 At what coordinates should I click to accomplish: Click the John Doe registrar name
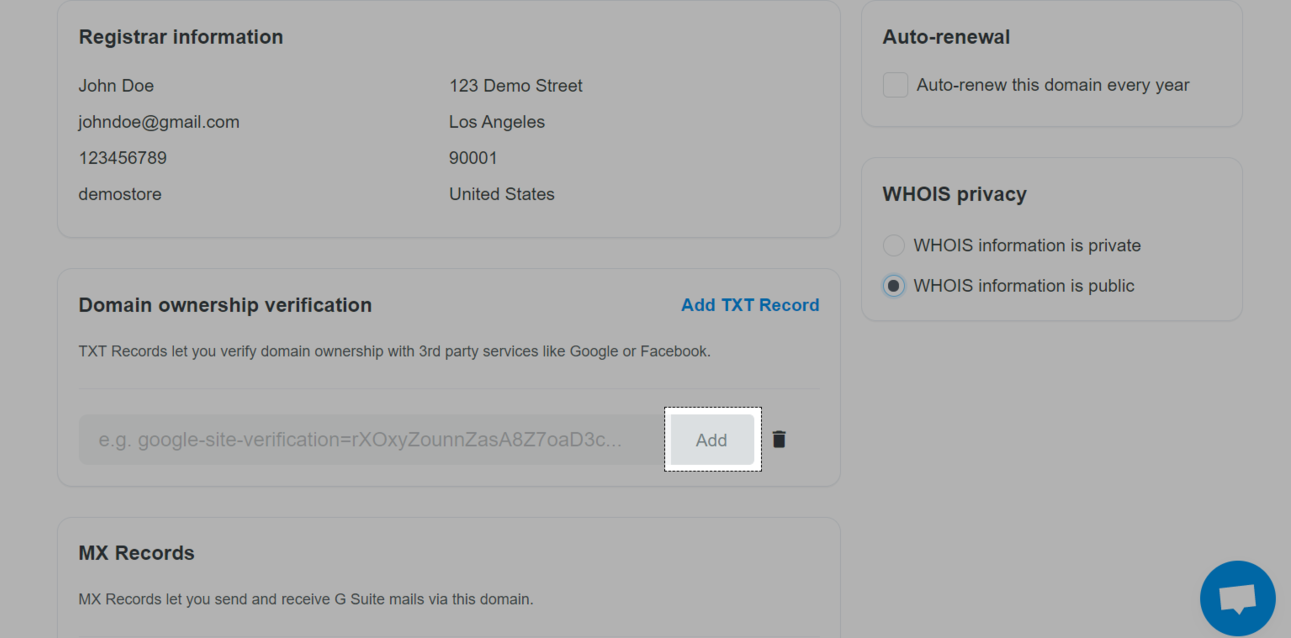[x=116, y=86]
